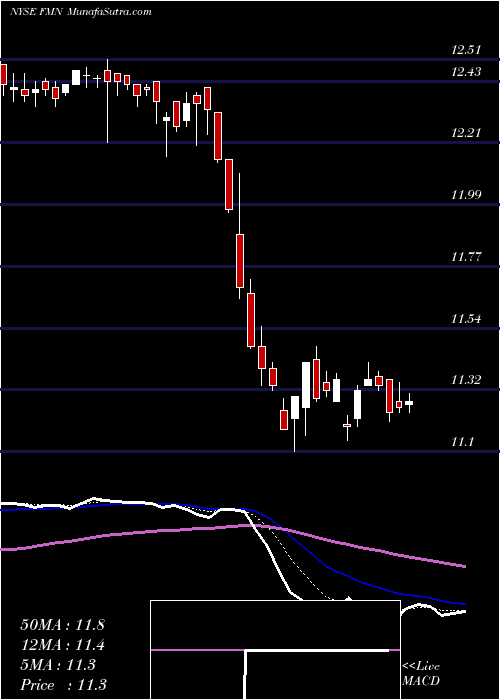Viewport: 500px width, 700px height.
Task: Click the last white candlestick on the chart
Action: 409,403
